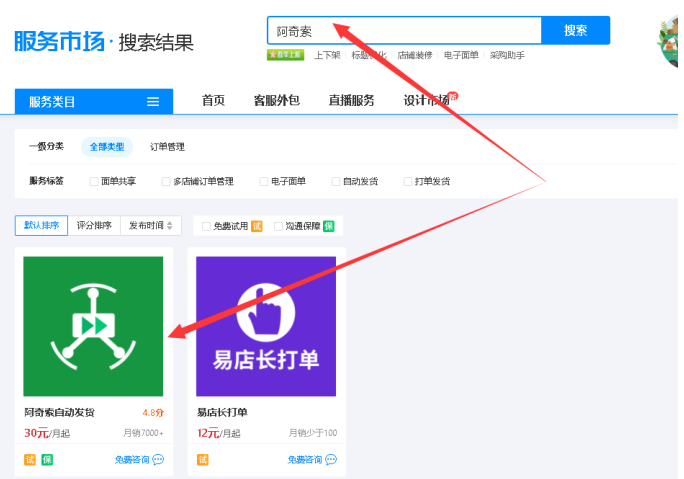This screenshot has width=684, height=479.
Task: Open the purple 易店长打单 app thumbnail
Action: pos(266,326)
